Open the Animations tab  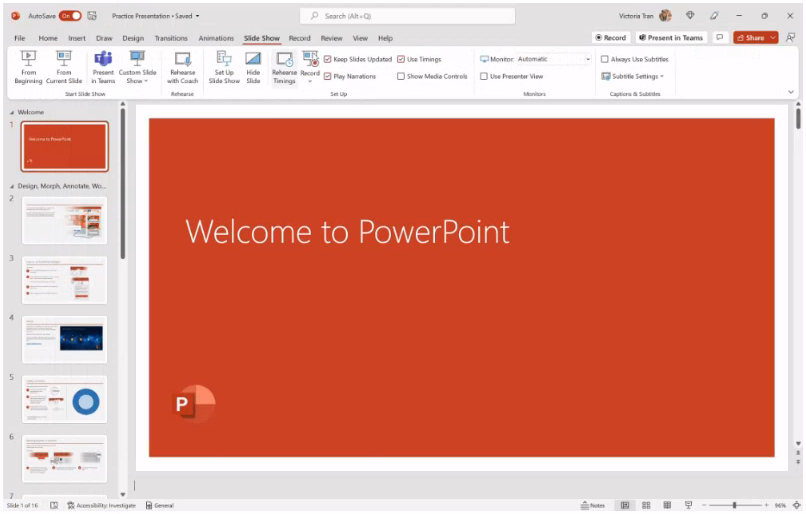(216, 38)
